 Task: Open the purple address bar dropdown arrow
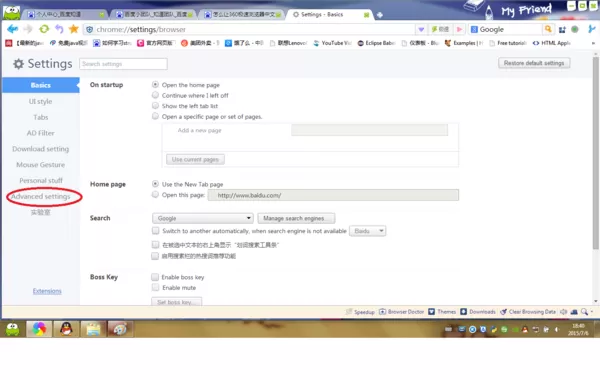(x=421, y=29)
